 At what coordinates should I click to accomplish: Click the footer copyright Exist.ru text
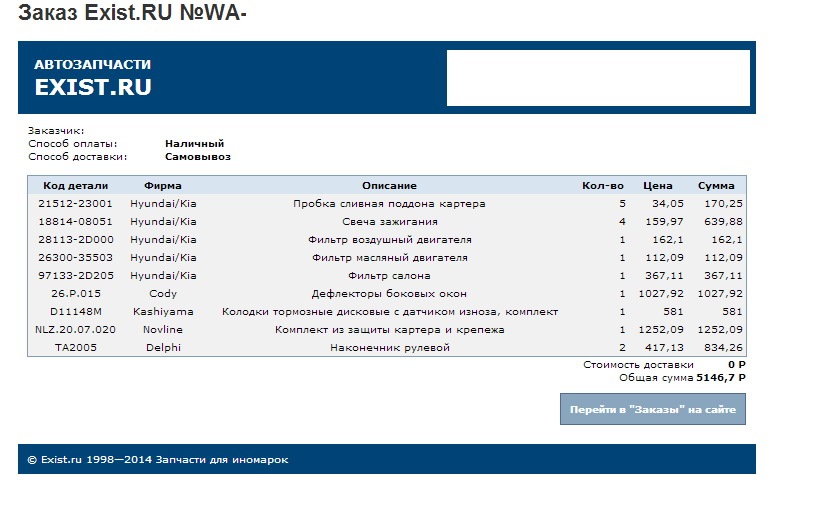pos(158,460)
